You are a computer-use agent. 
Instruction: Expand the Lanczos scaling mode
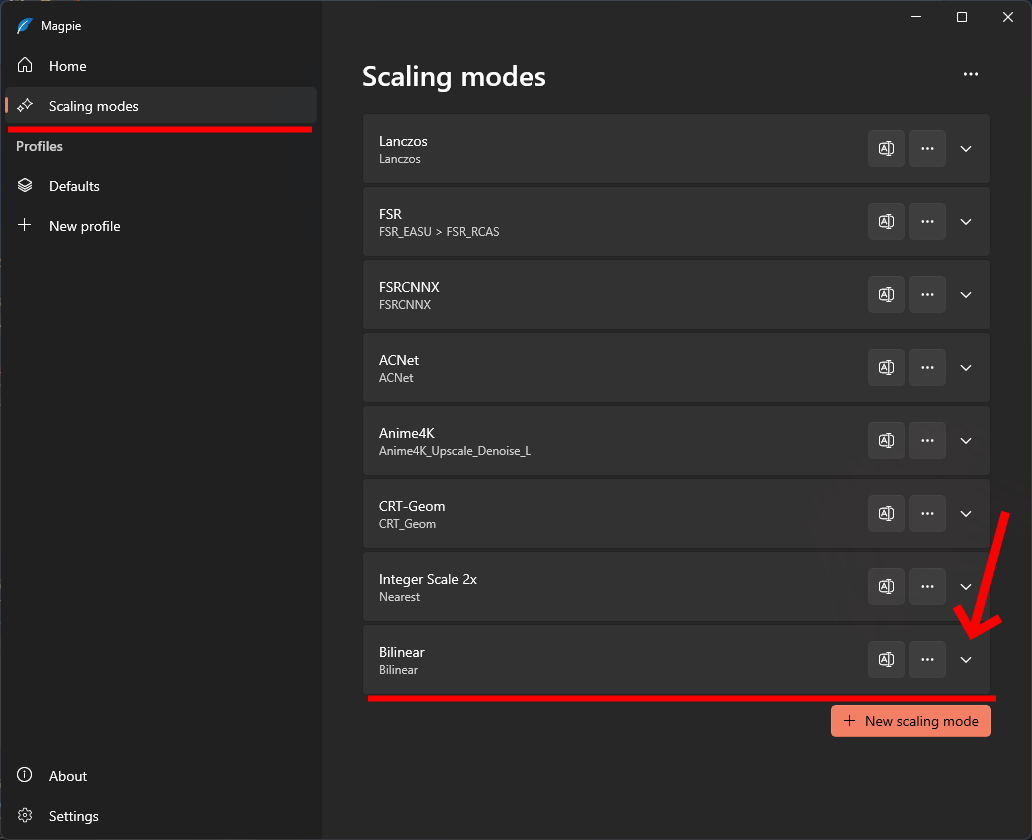click(x=966, y=149)
